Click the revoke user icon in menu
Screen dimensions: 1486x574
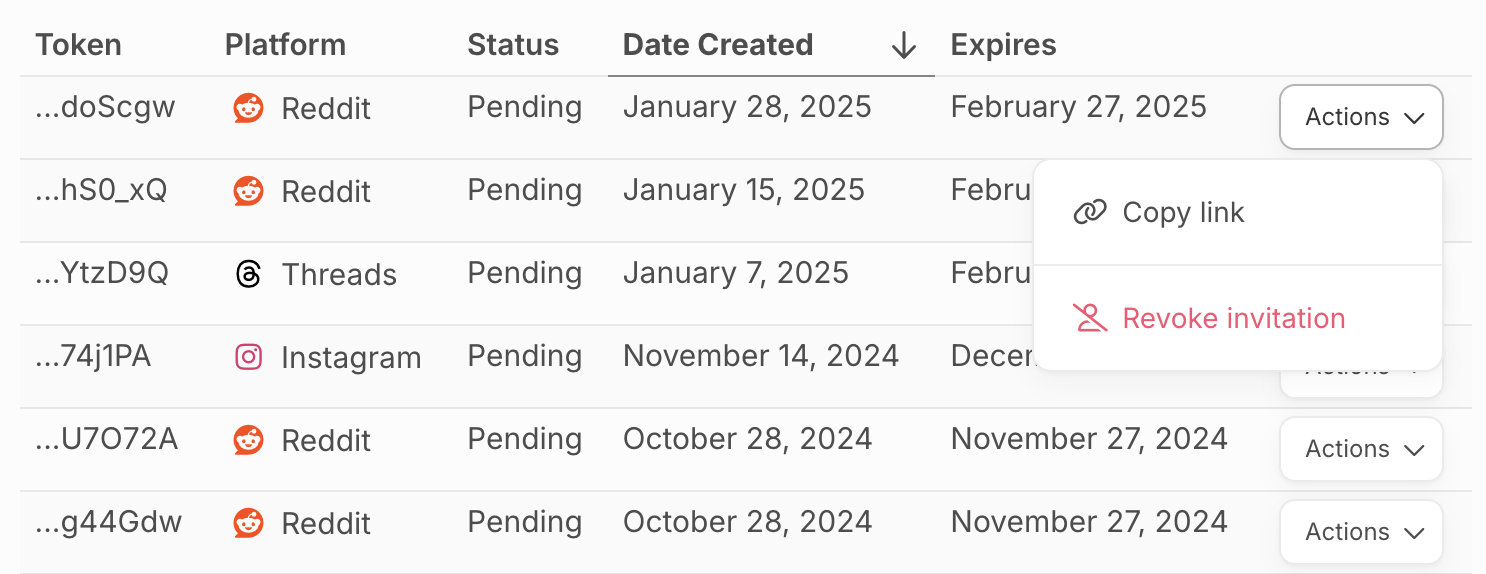pyautogui.click(x=1089, y=319)
